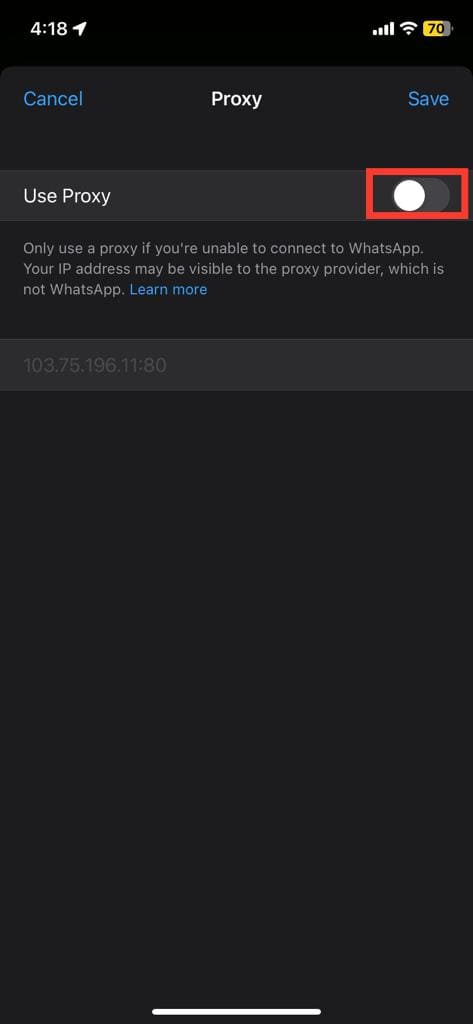Tap the empty area below proxy address field
The image size is (473, 1024).
click(x=236, y=692)
